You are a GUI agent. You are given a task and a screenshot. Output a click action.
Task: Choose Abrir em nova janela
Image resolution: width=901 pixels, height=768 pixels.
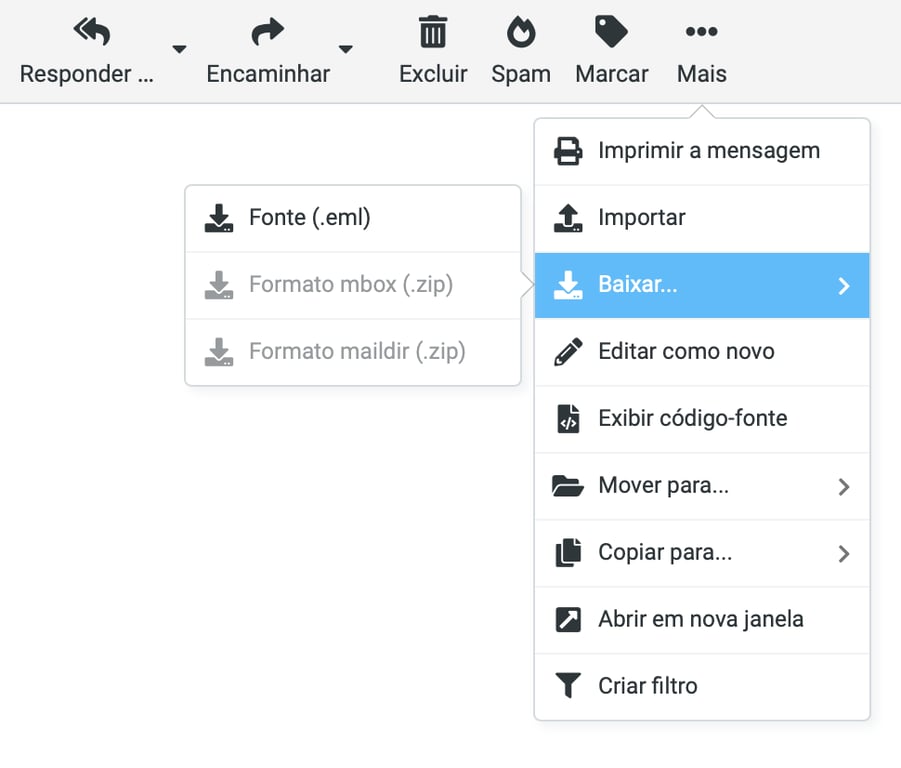pos(702,620)
